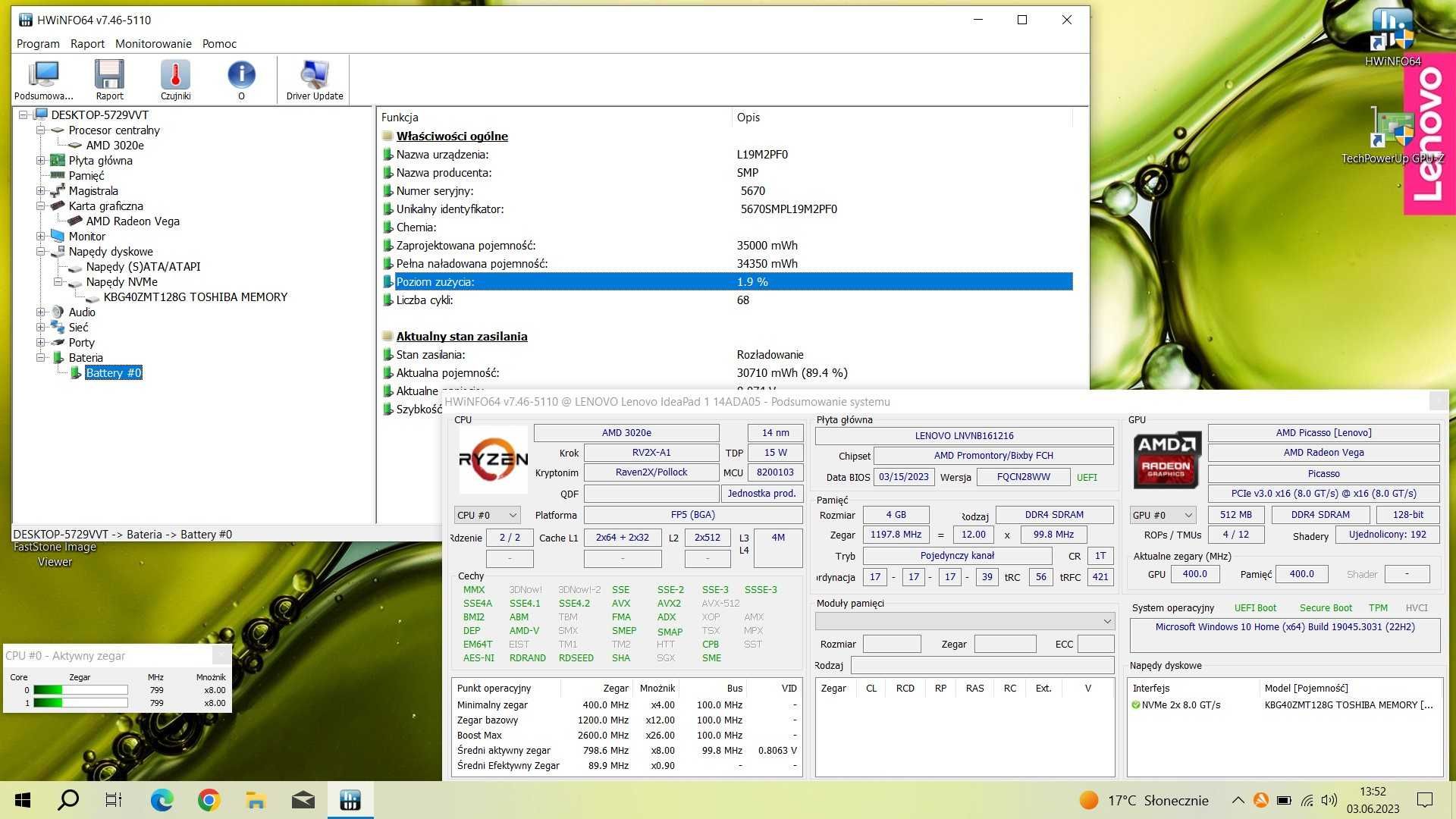Viewport: 1456px width, 819px height.
Task: Launch Driver Update from toolbar
Action: 314,80
